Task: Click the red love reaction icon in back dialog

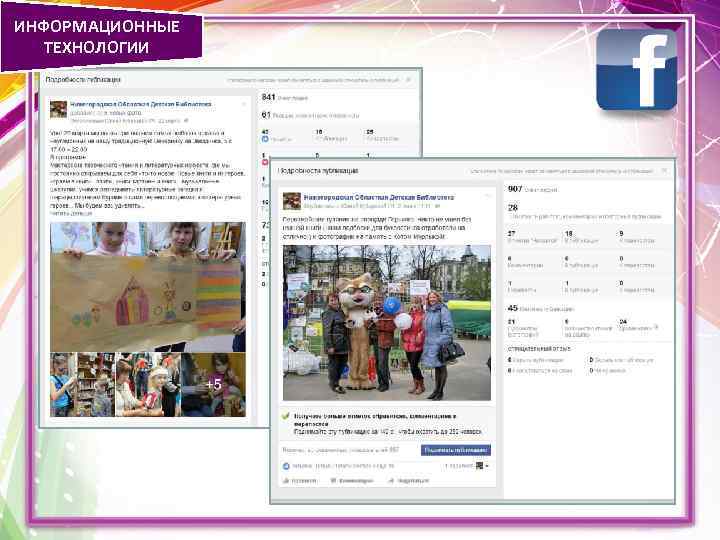Action: click(x=265, y=162)
